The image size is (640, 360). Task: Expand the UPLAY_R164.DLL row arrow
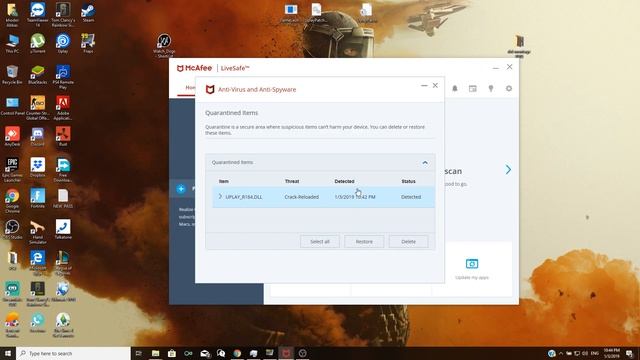click(220, 197)
